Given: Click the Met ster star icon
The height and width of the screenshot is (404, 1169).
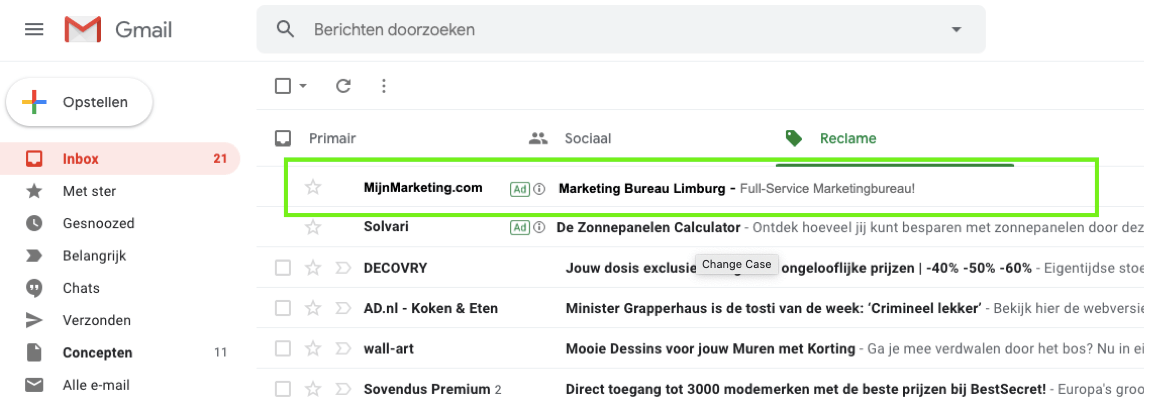Looking at the screenshot, I should [x=34, y=191].
